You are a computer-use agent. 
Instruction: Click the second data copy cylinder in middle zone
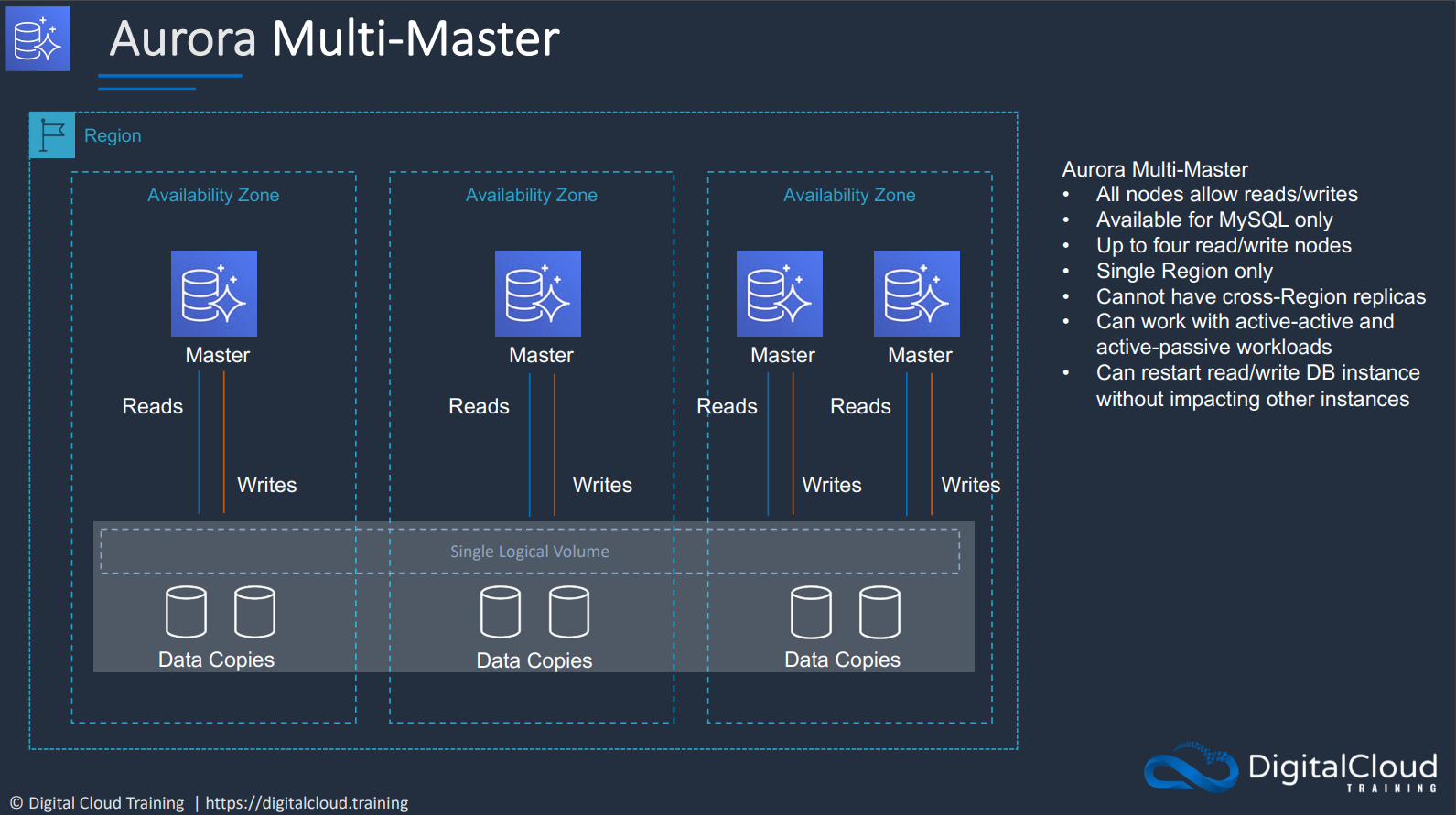(x=569, y=612)
